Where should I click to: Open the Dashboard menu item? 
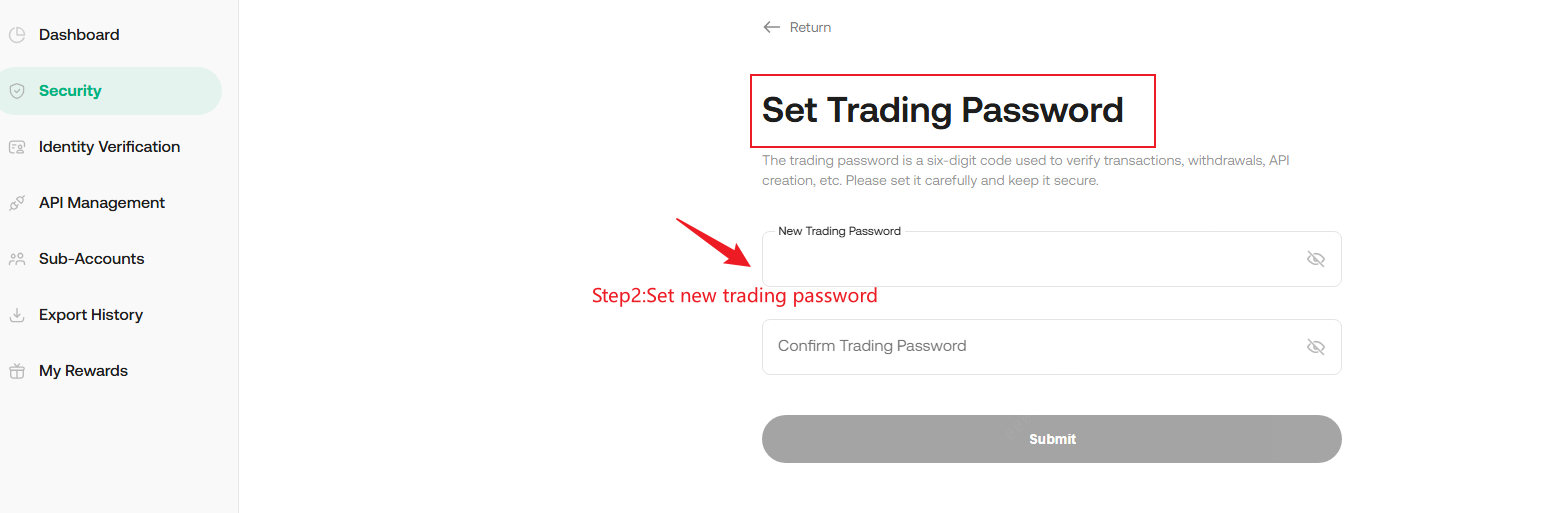point(79,35)
